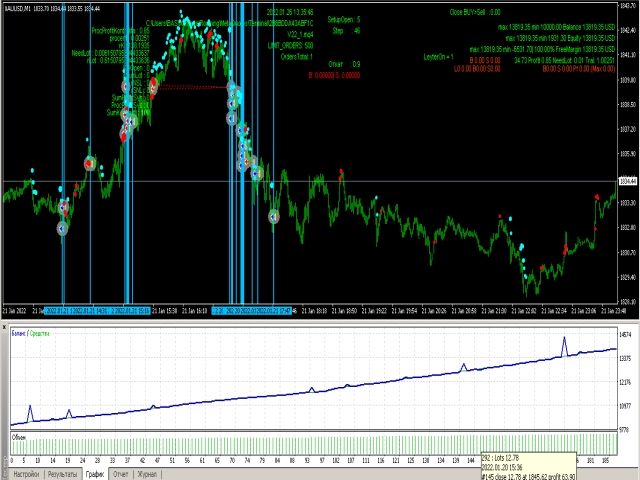640x480 pixels.
Task: Click the 'LeyterOn = 1' label
Action: (x=438, y=57)
